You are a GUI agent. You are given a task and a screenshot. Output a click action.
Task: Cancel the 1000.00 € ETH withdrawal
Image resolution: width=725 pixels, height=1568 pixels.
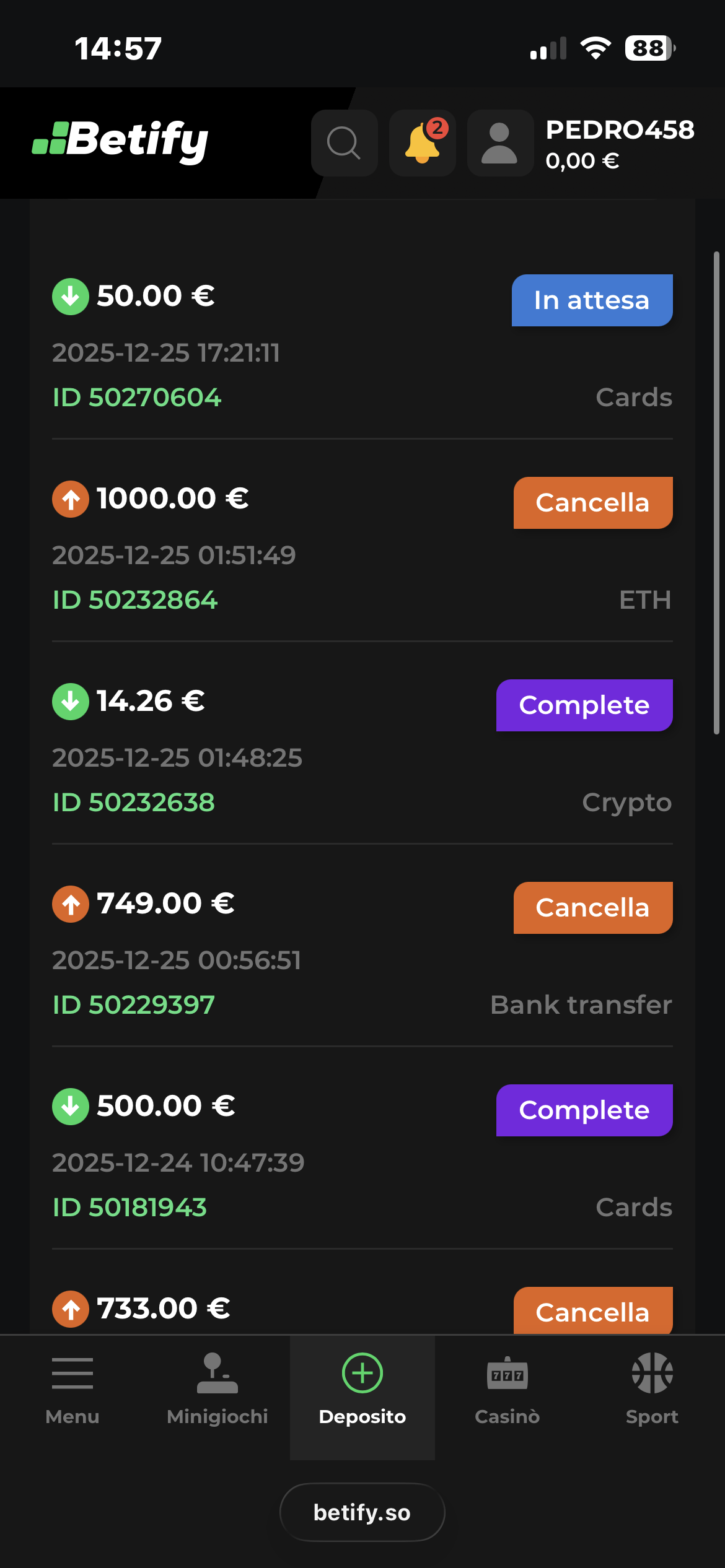point(592,503)
